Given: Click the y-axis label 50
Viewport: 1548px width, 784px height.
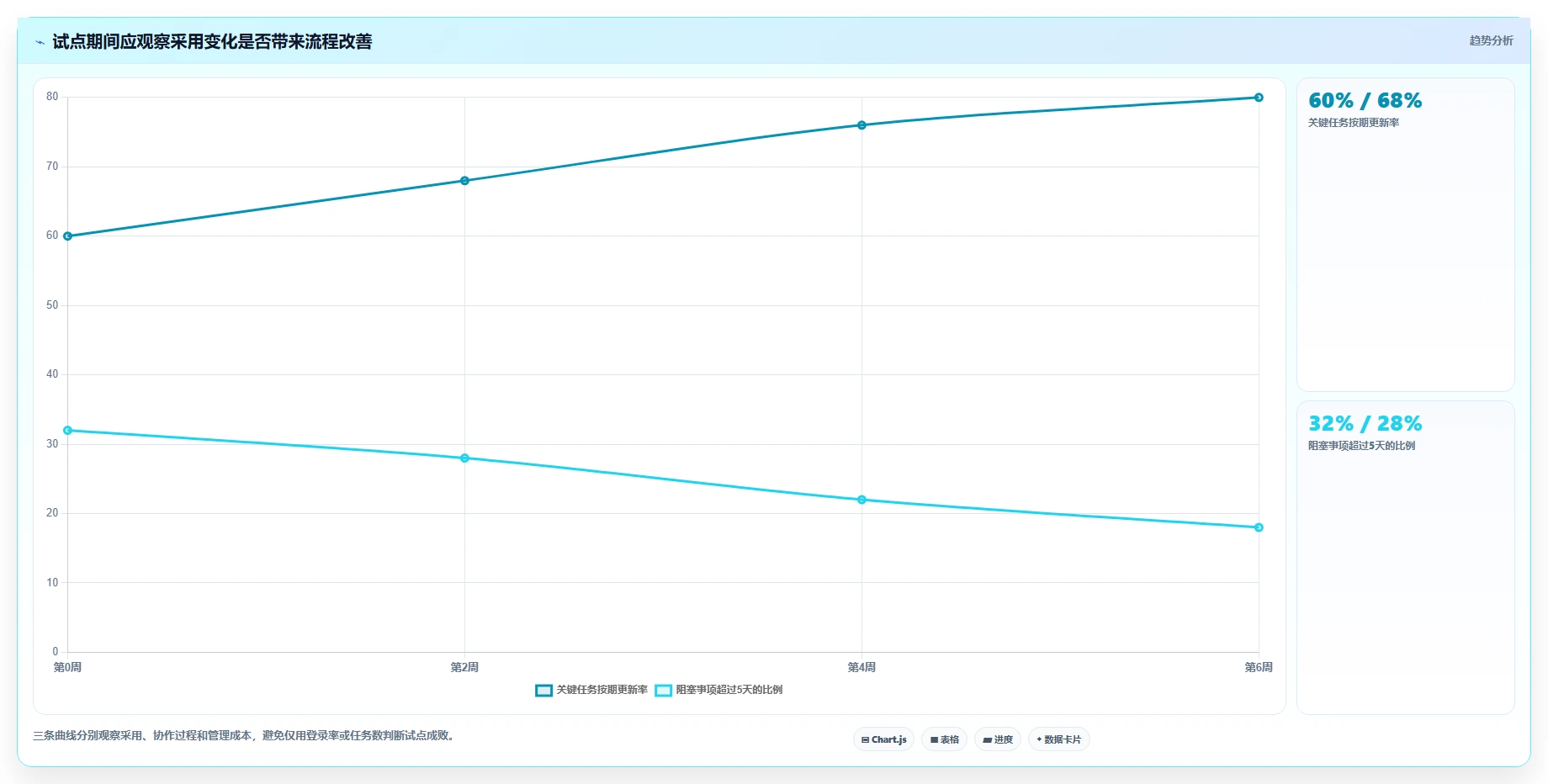Looking at the screenshot, I should point(52,305).
